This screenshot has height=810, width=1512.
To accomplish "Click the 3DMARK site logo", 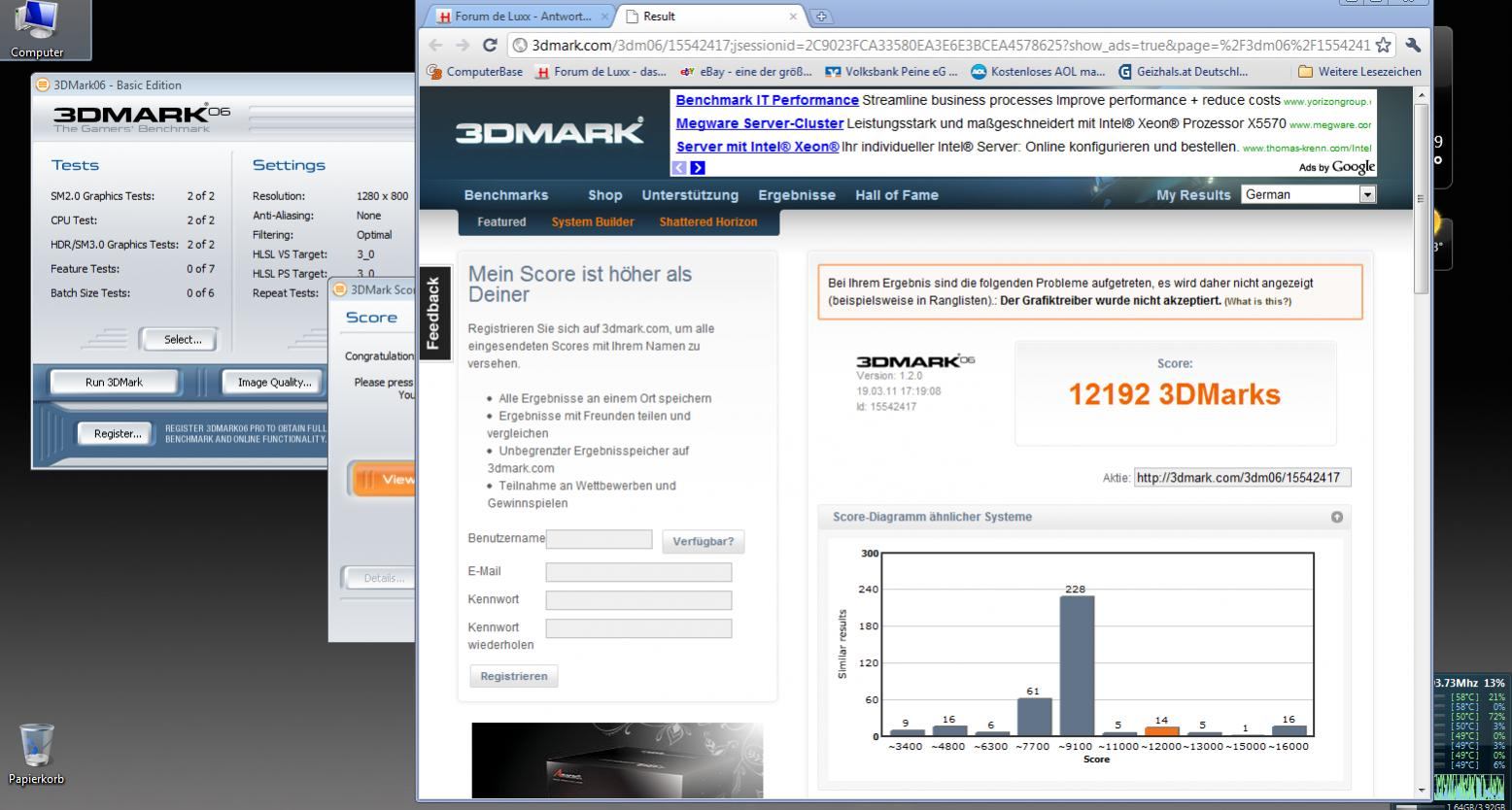I will point(549,131).
